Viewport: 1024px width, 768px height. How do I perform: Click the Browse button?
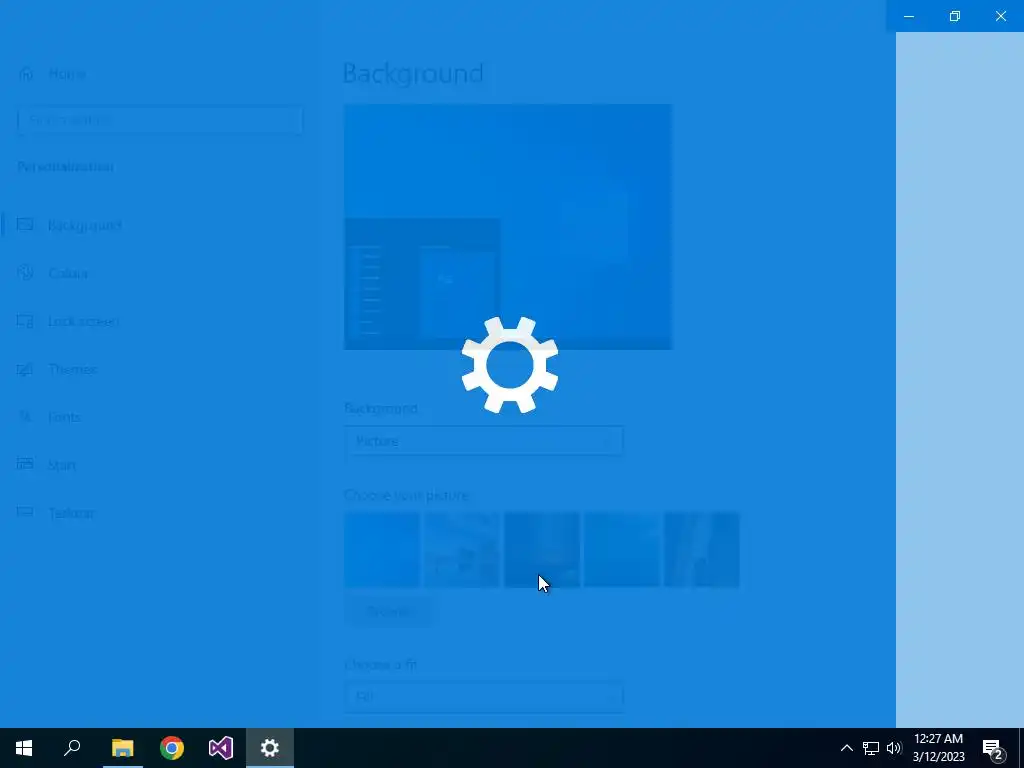tap(388, 612)
